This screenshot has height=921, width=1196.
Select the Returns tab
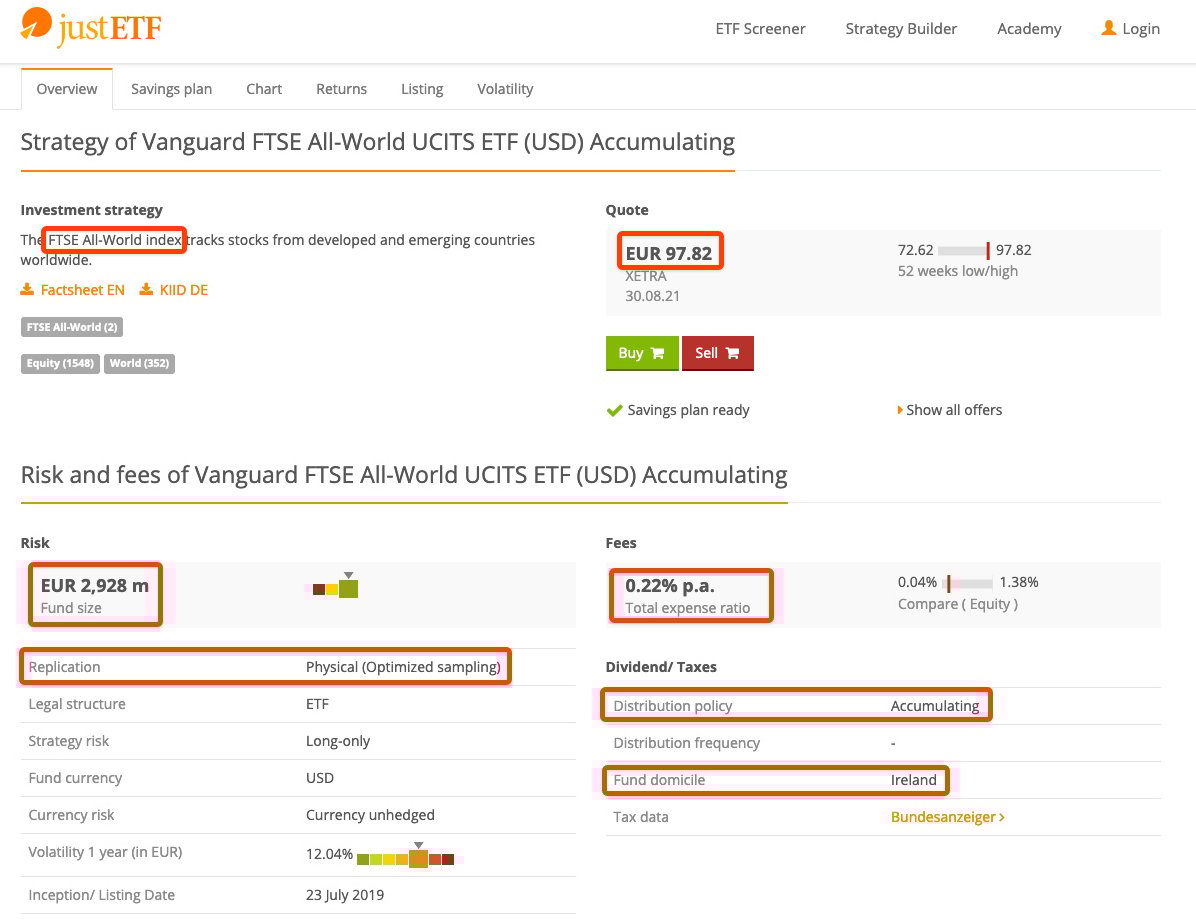(341, 89)
